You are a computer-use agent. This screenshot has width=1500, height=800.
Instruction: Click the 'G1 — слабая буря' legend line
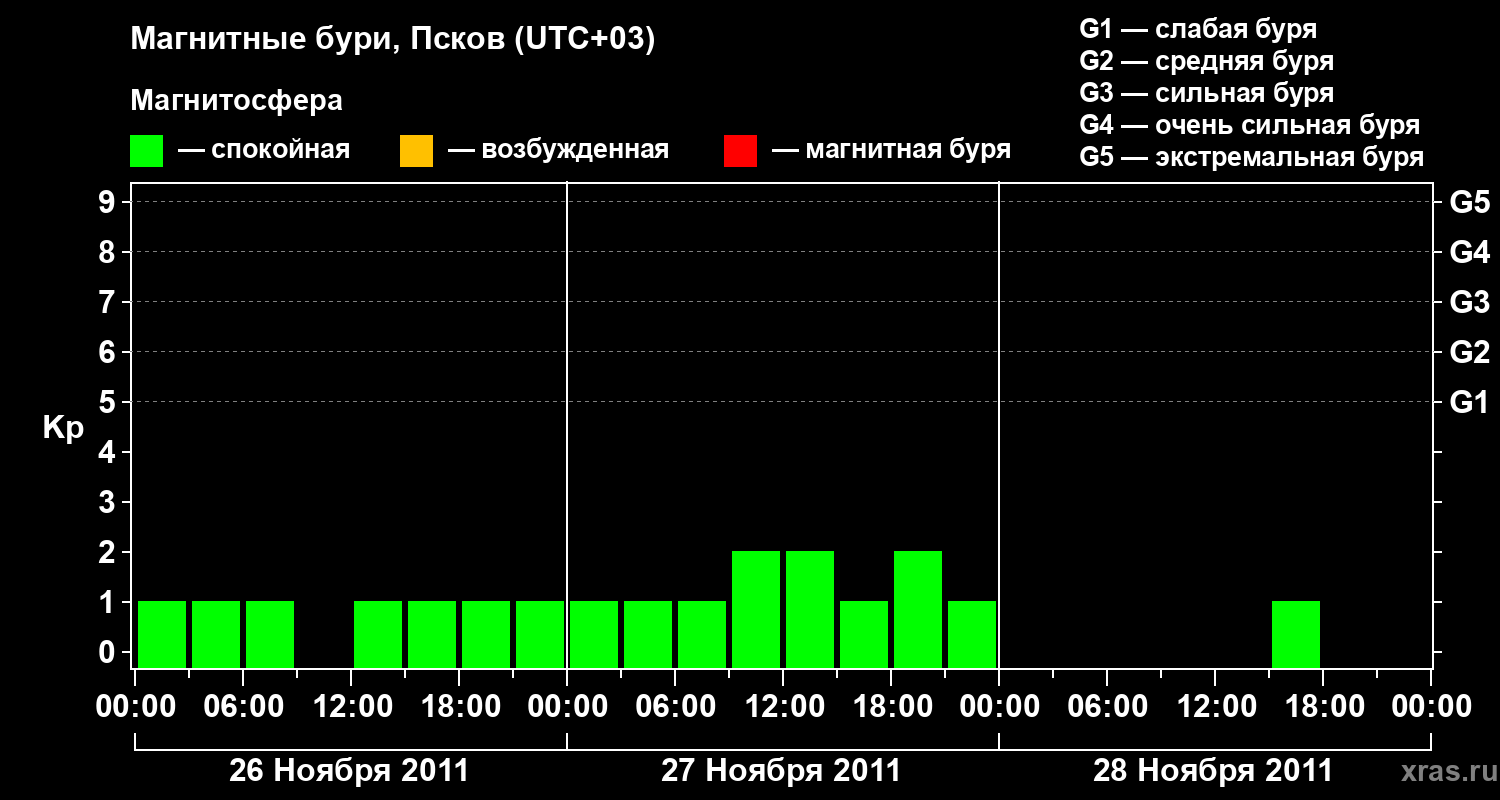click(1198, 28)
